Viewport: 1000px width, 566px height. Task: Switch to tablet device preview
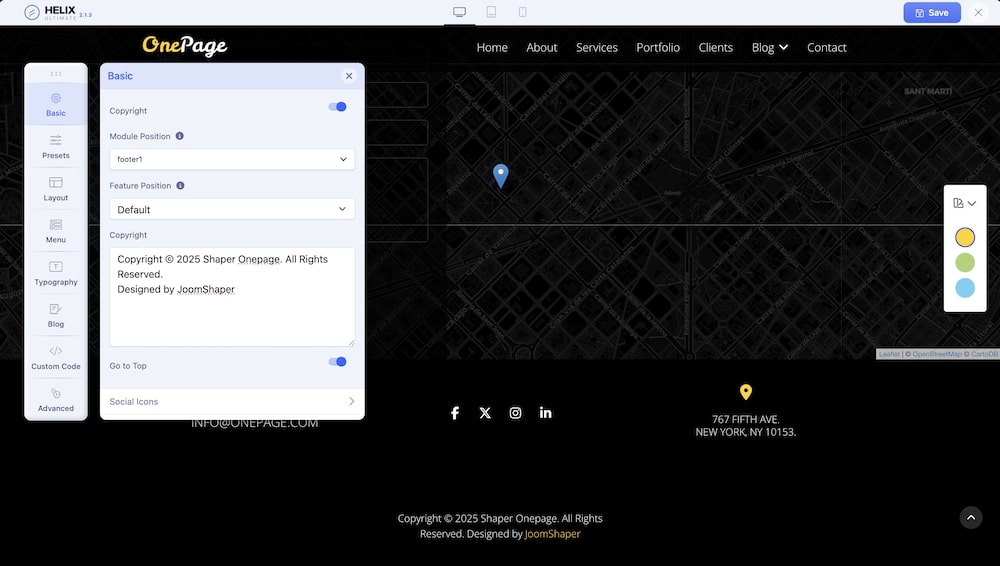[491, 12]
